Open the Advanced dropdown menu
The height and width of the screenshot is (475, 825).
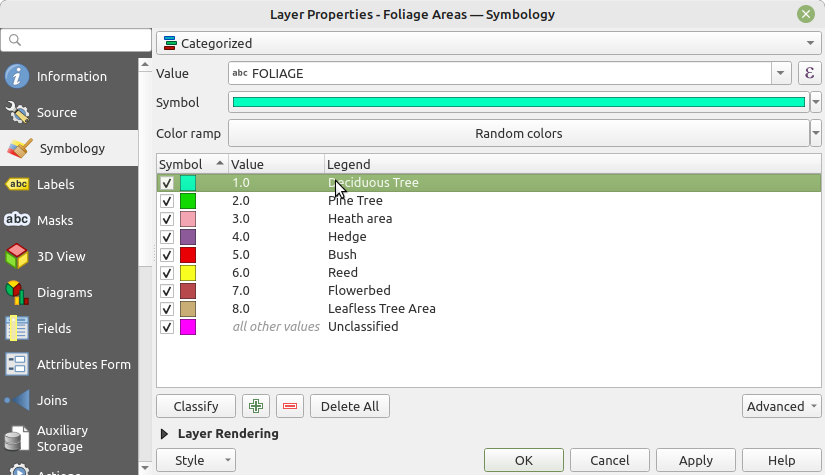click(781, 406)
